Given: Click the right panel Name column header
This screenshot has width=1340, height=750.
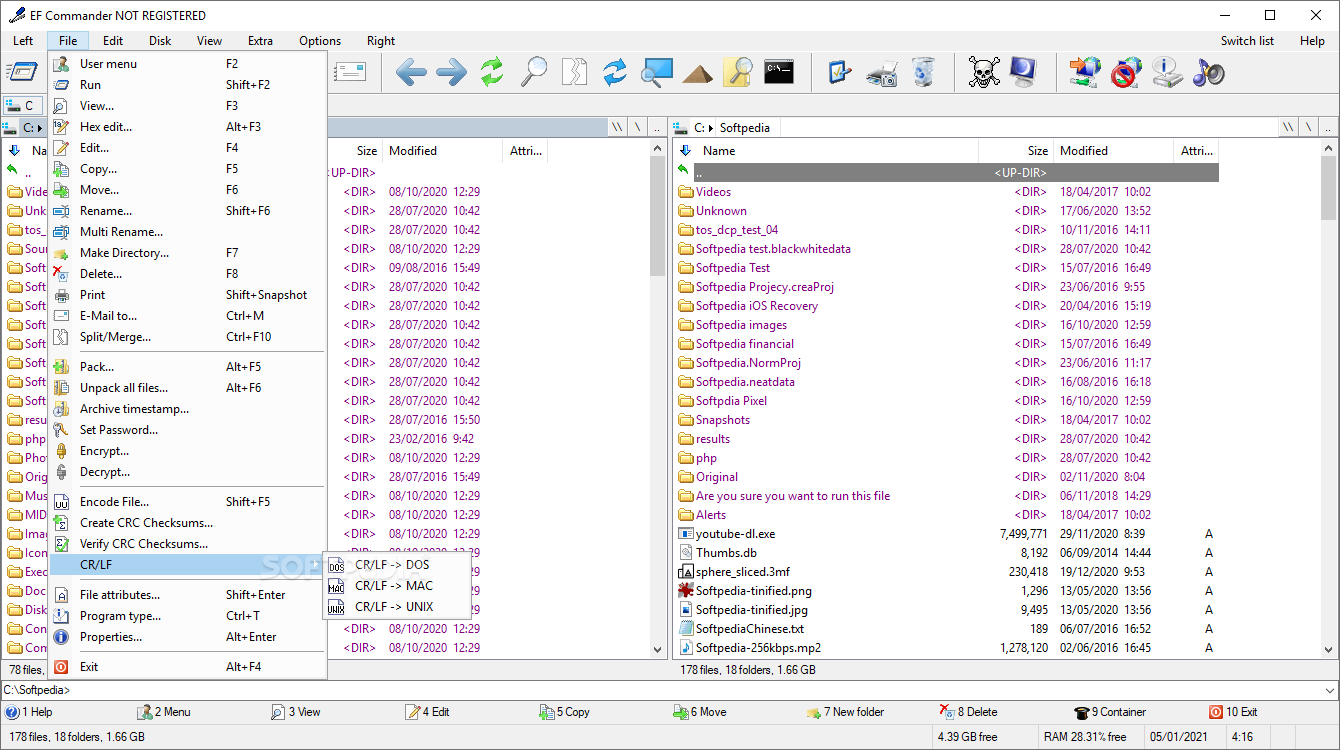Looking at the screenshot, I should click(837, 151).
